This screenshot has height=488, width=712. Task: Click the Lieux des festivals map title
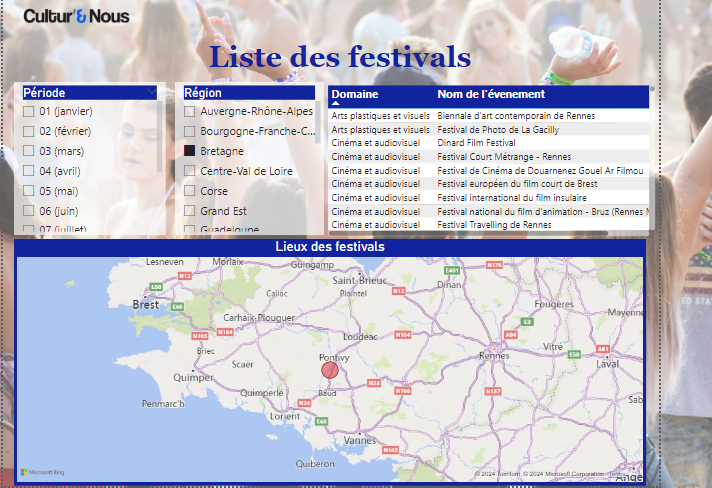[330, 247]
